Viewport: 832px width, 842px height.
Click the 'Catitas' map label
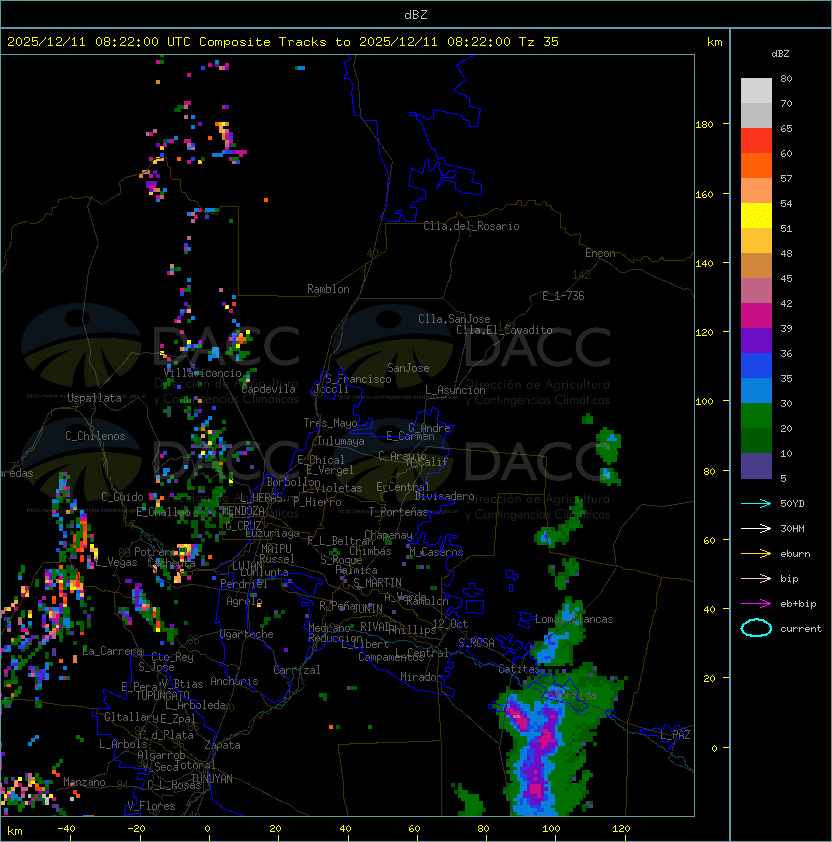click(x=519, y=669)
